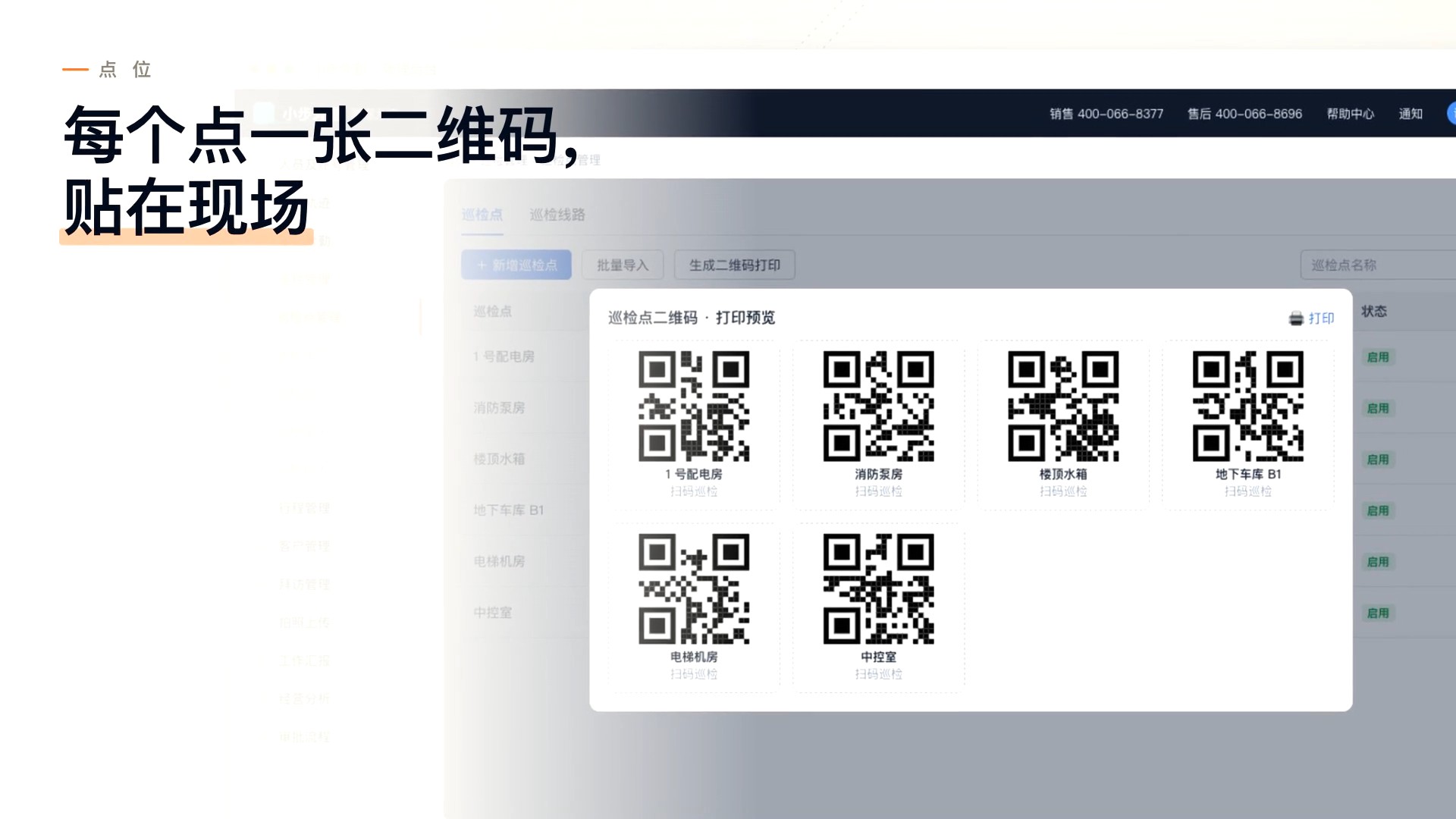Click the 打印 link in preview dialog
This screenshot has width=1456, height=819.
pyautogui.click(x=1321, y=318)
